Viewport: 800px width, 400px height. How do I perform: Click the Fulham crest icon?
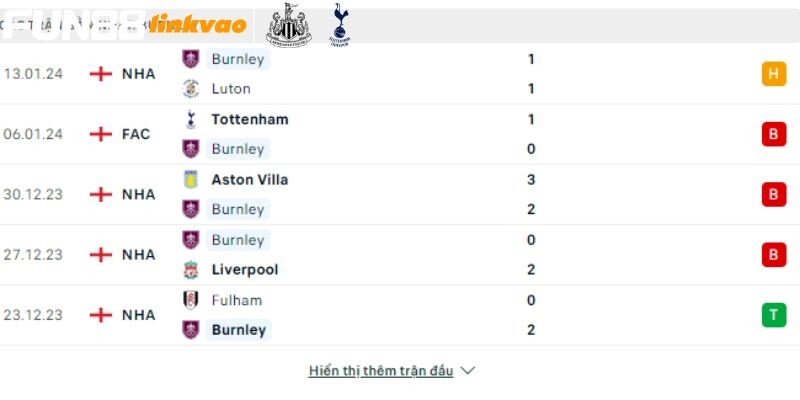tap(190, 300)
